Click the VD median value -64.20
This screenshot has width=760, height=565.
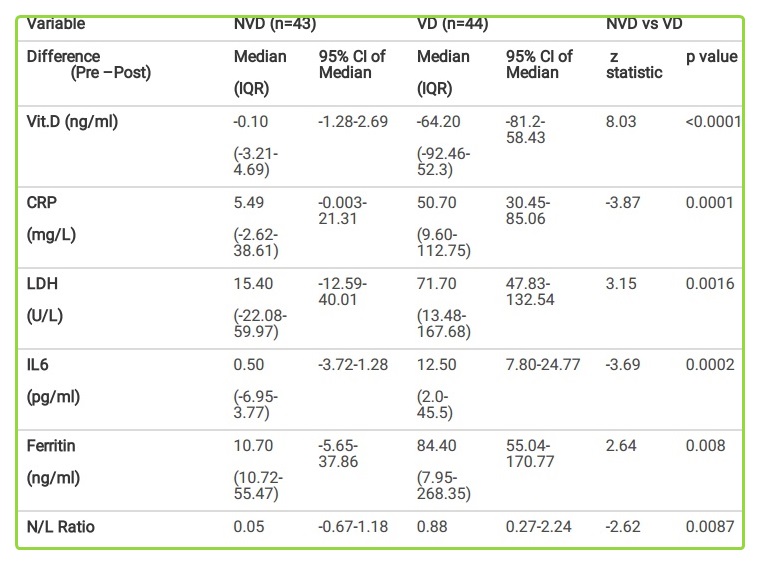point(439,121)
